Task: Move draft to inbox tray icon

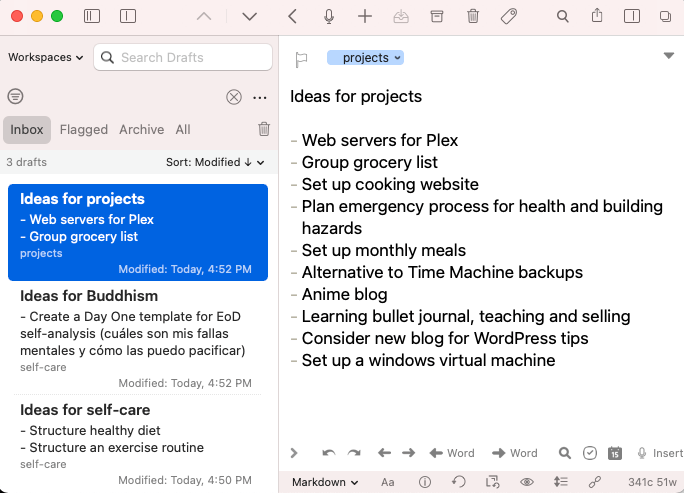Action: coord(401,17)
